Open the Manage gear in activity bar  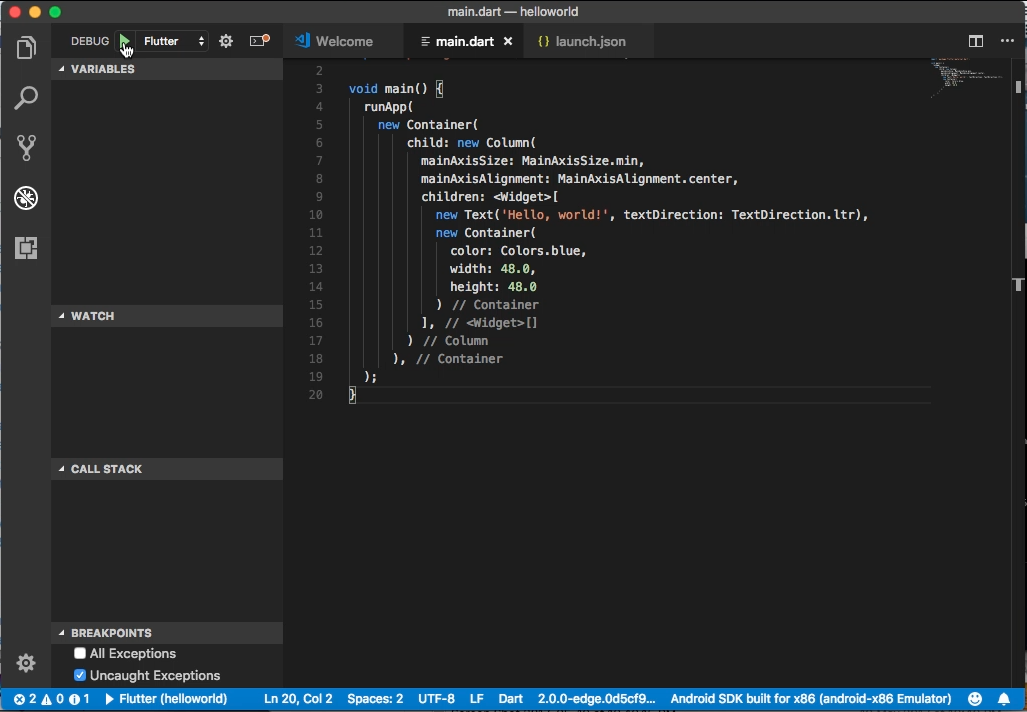coord(26,663)
